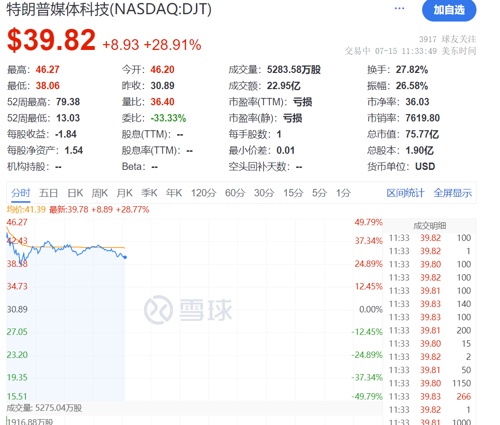Choose the 30分 interval tab
The height and width of the screenshot is (425, 500).
[x=264, y=193]
